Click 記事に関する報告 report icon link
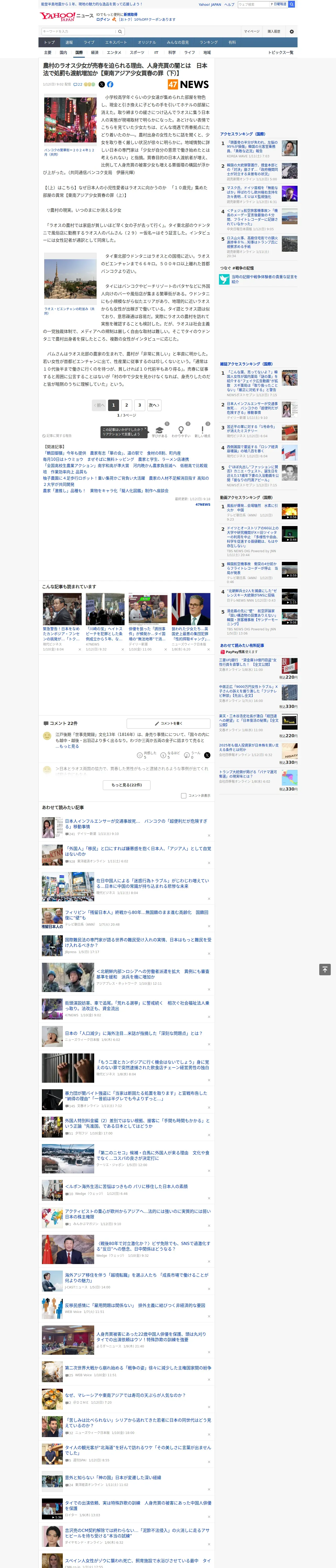 pos(57,436)
